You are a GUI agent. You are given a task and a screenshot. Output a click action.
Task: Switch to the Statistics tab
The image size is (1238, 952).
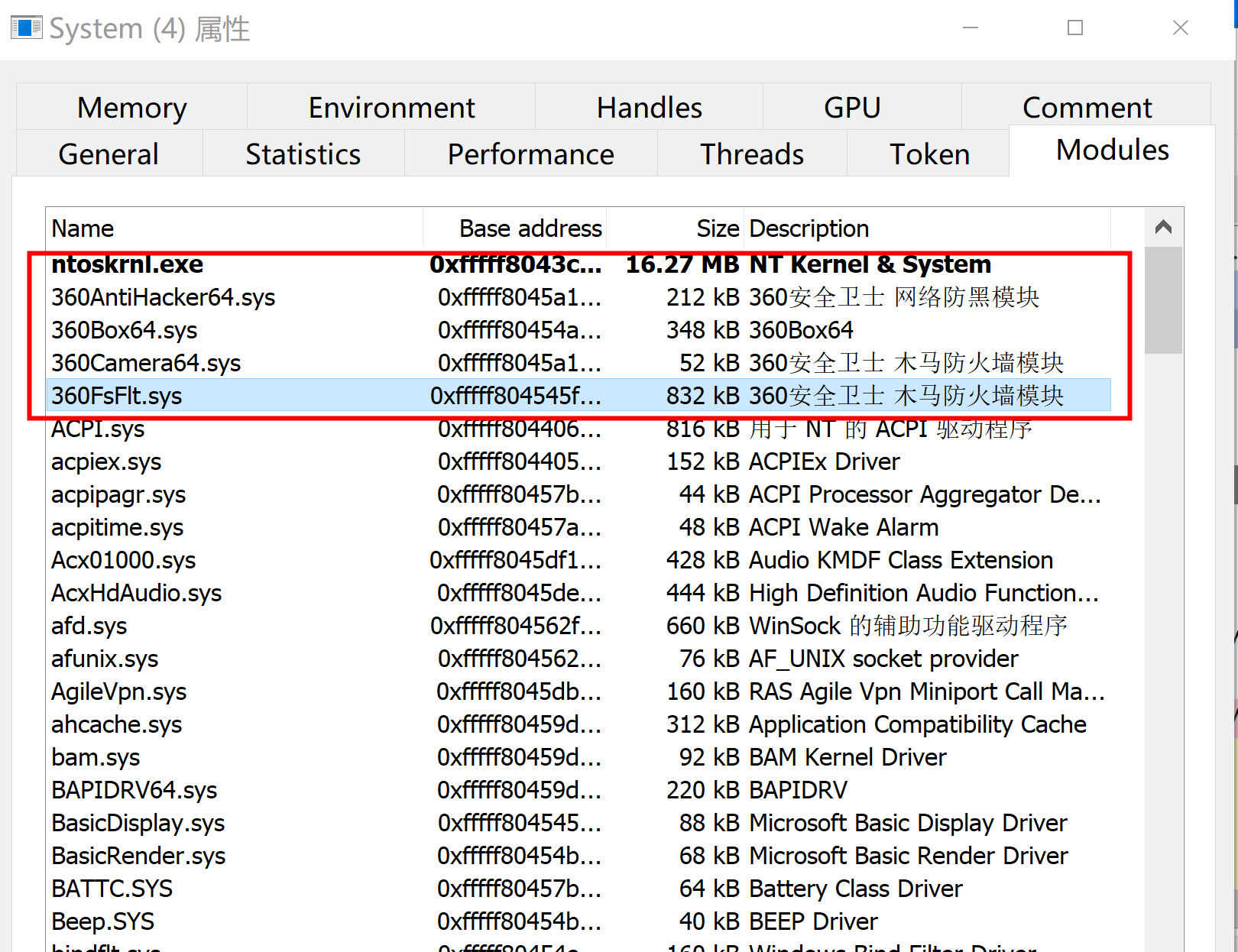point(303,154)
